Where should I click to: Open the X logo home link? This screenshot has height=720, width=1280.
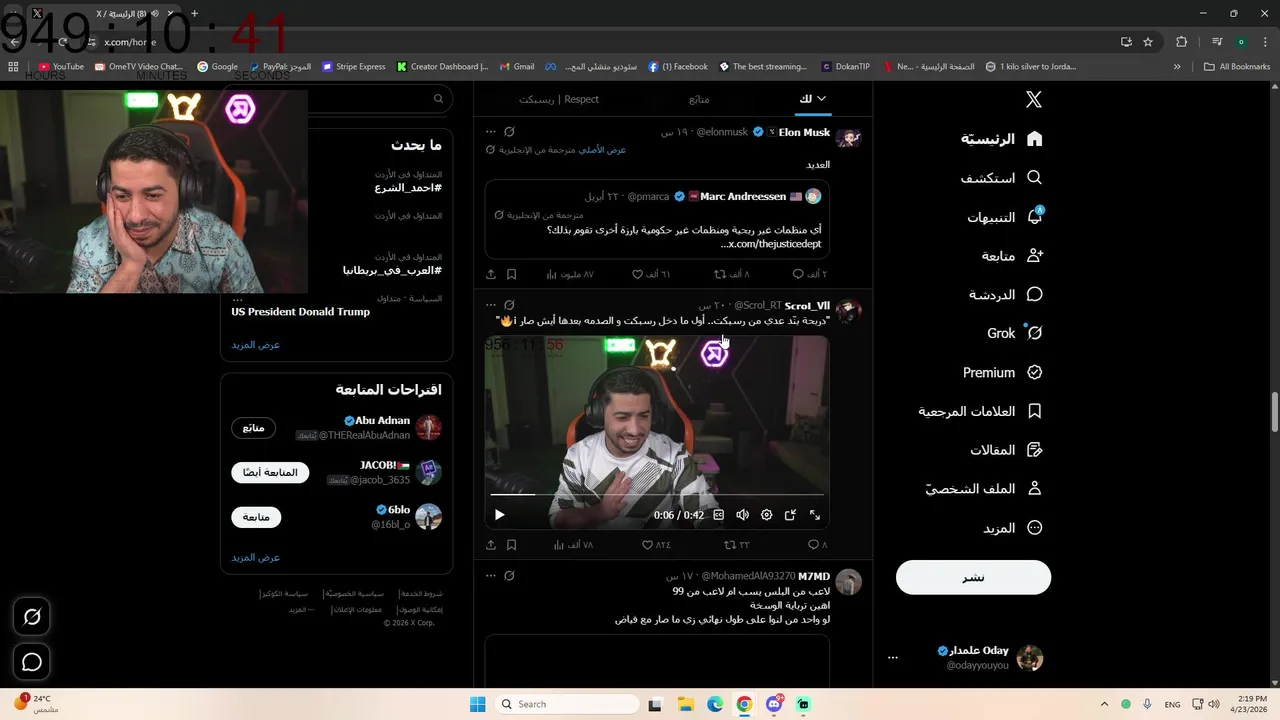1034,99
